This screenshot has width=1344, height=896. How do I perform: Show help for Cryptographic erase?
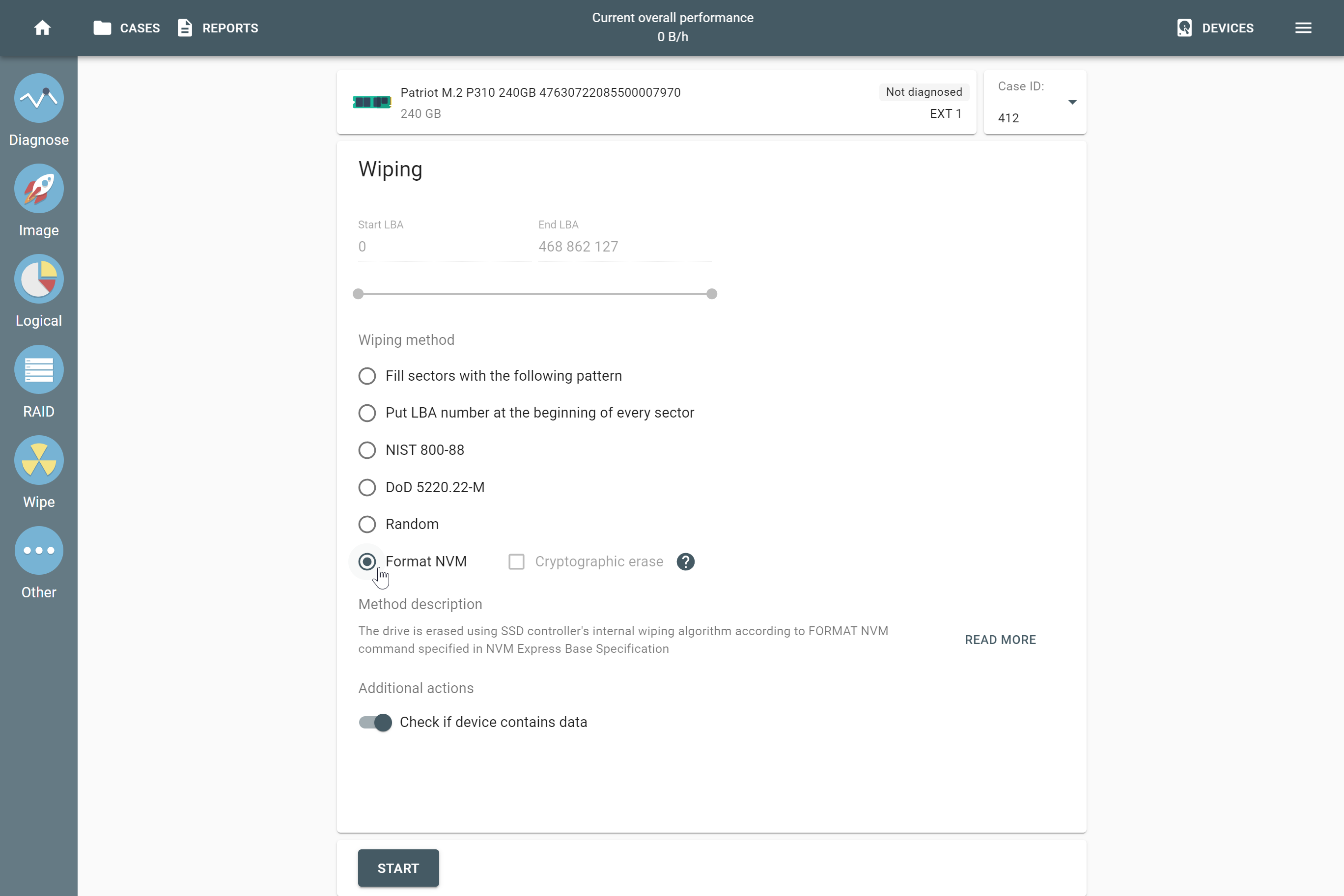pyautogui.click(x=685, y=561)
